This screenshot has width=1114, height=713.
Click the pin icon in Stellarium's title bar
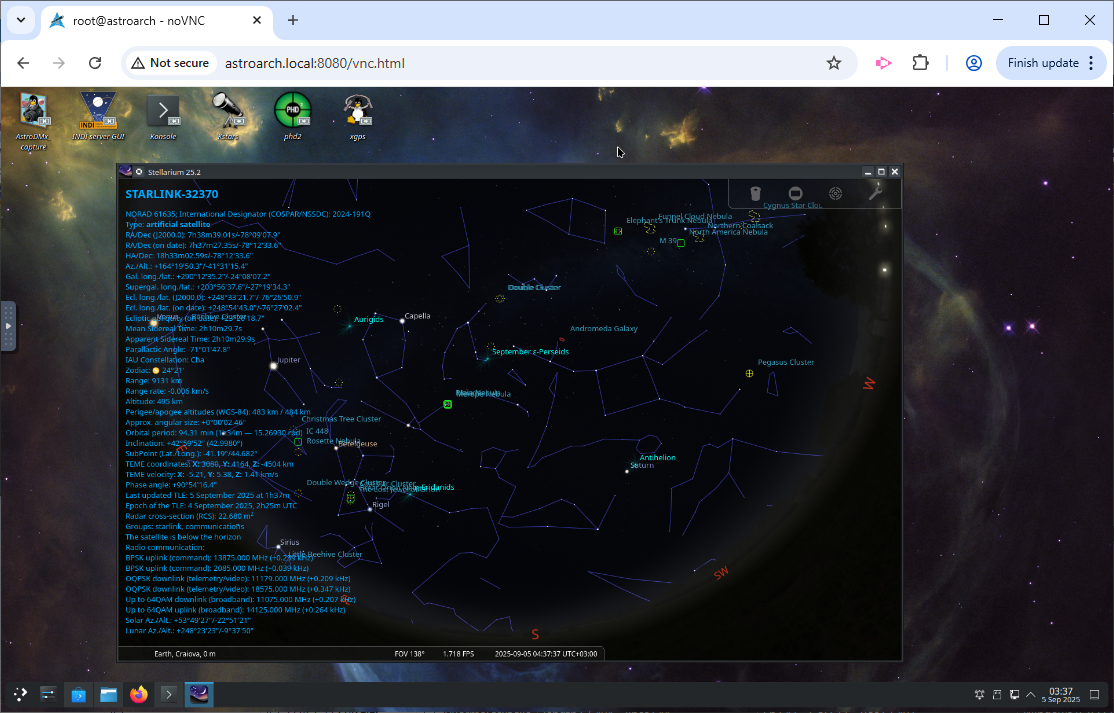139,172
